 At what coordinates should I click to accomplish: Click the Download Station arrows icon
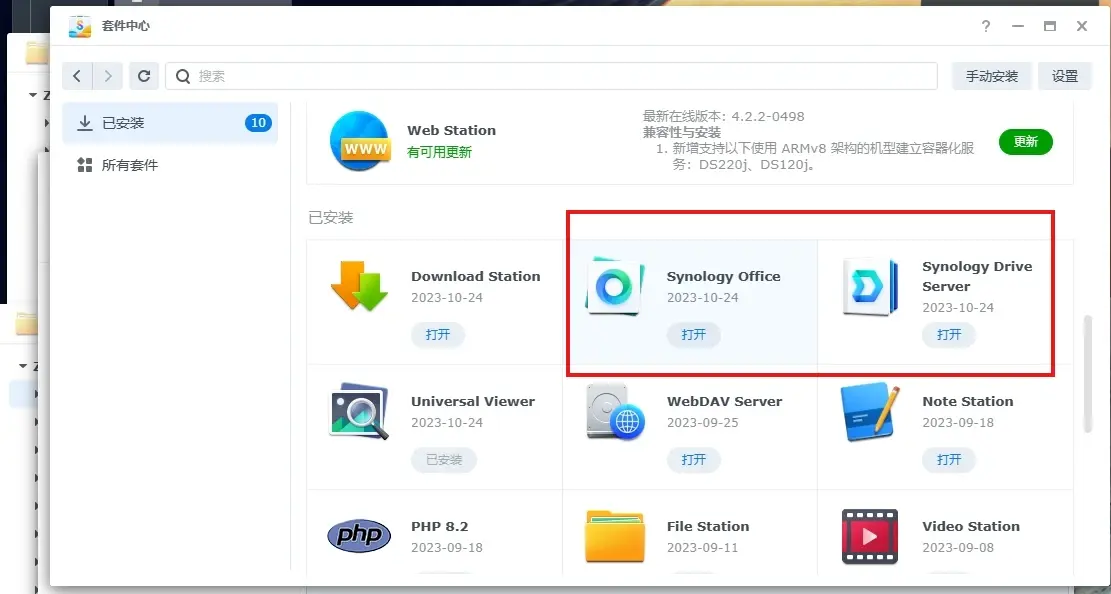tap(359, 286)
